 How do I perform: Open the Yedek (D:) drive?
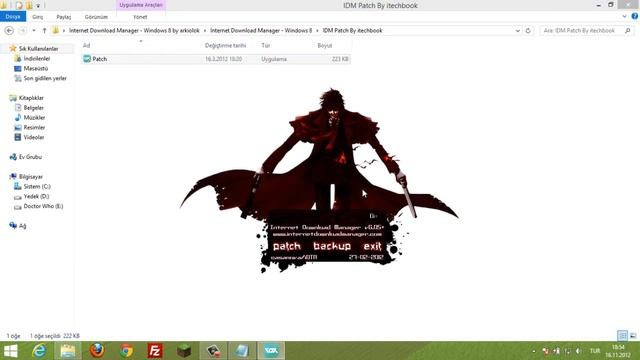[36, 196]
